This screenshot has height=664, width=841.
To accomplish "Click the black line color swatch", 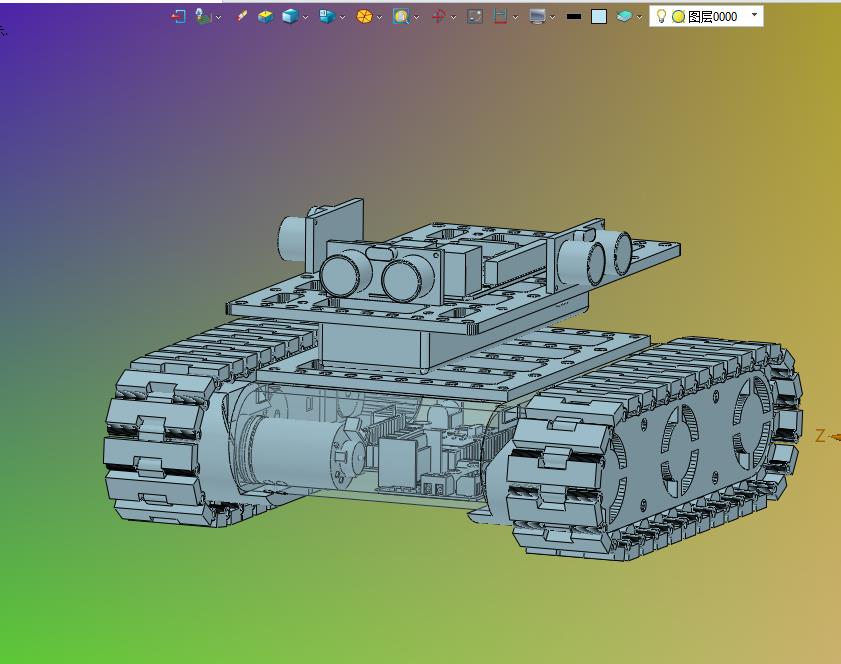I will [x=574, y=17].
